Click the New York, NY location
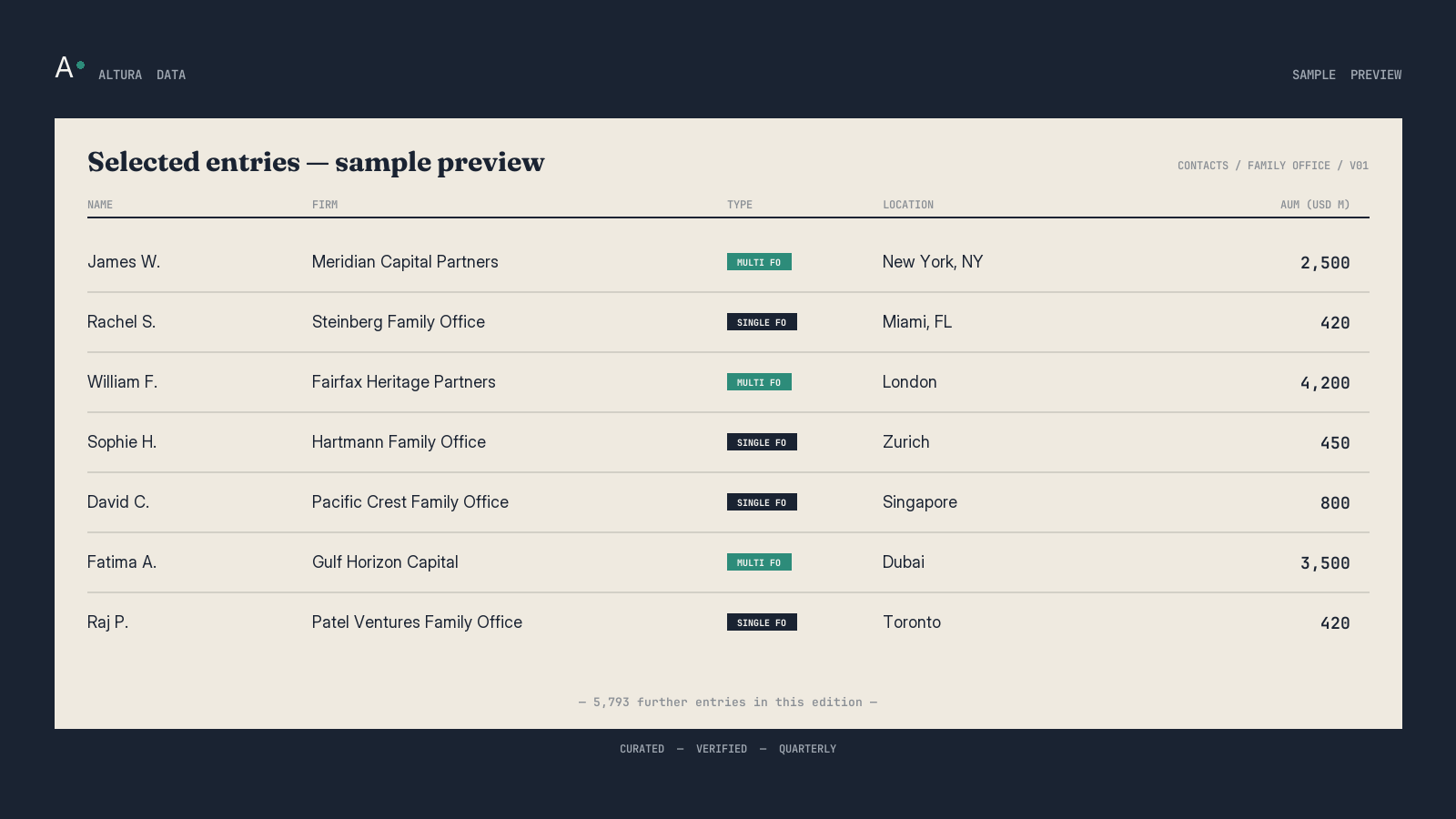1456x819 pixels. (933, 262)
